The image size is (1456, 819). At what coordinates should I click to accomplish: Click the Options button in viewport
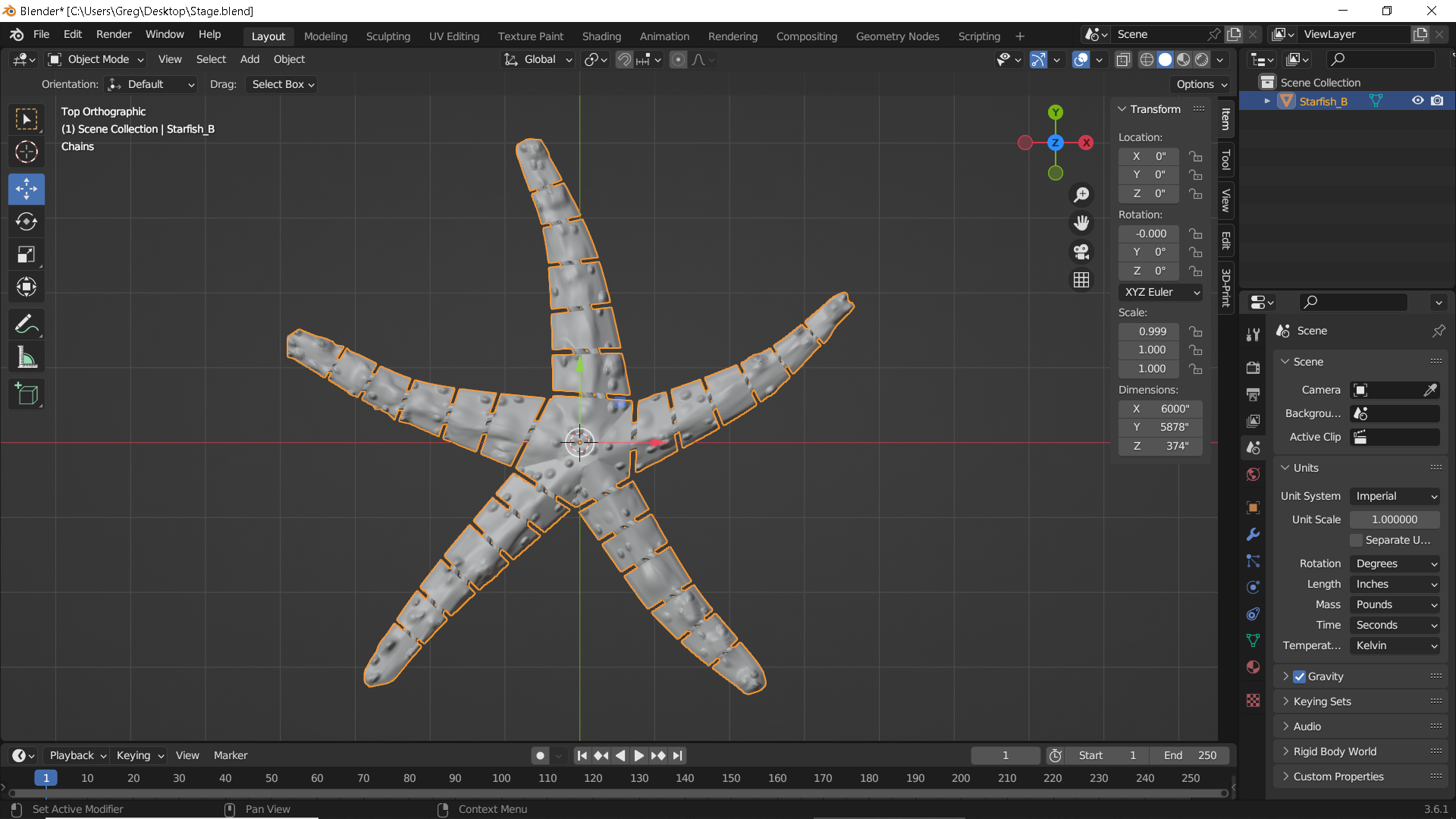coord(1201,84)
